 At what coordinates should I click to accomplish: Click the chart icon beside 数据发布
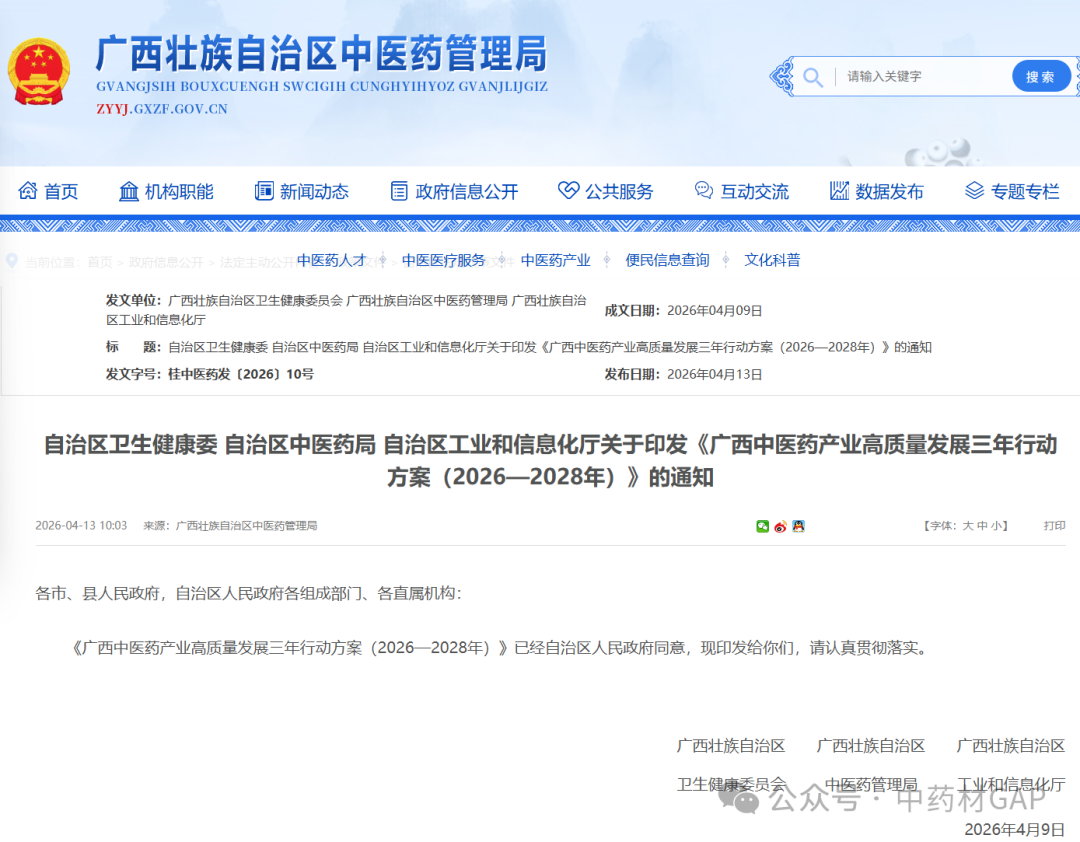pos(839,191)
